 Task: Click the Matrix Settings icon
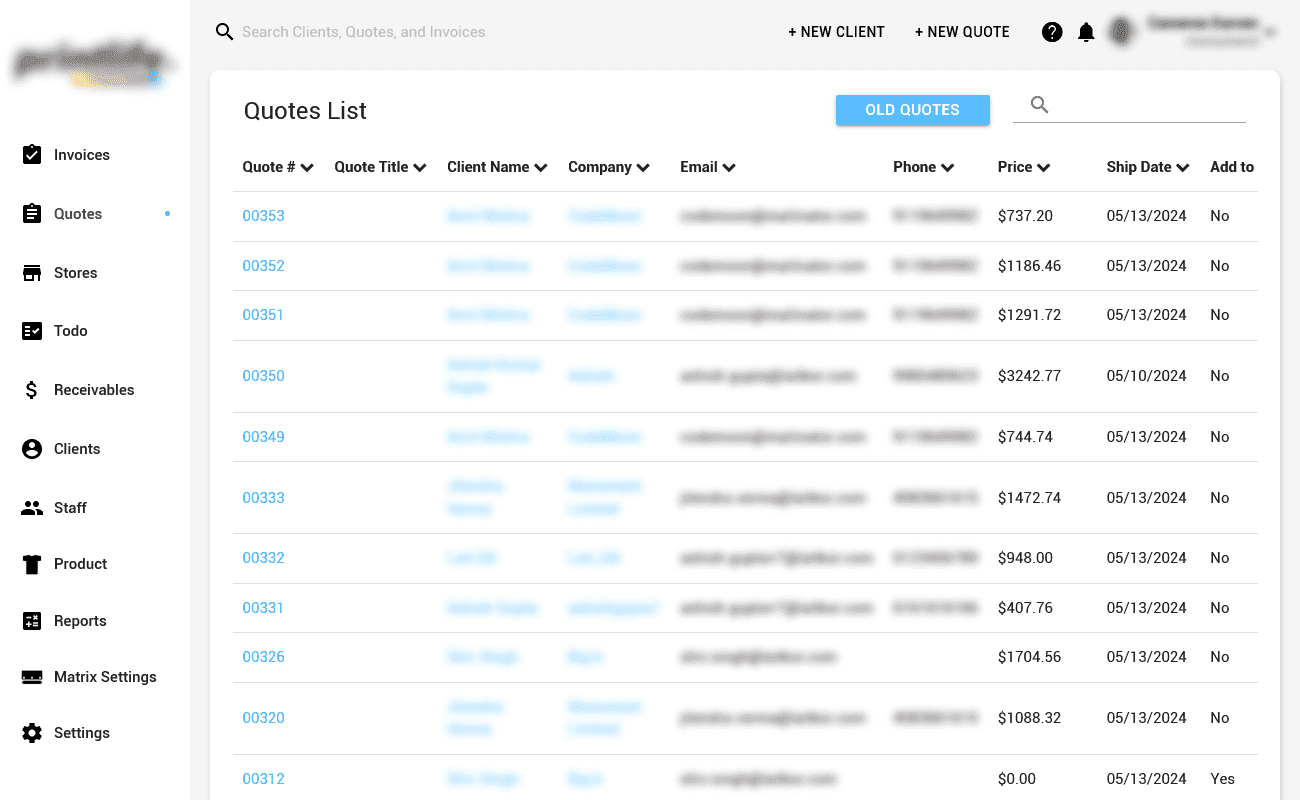coord(32,677)
